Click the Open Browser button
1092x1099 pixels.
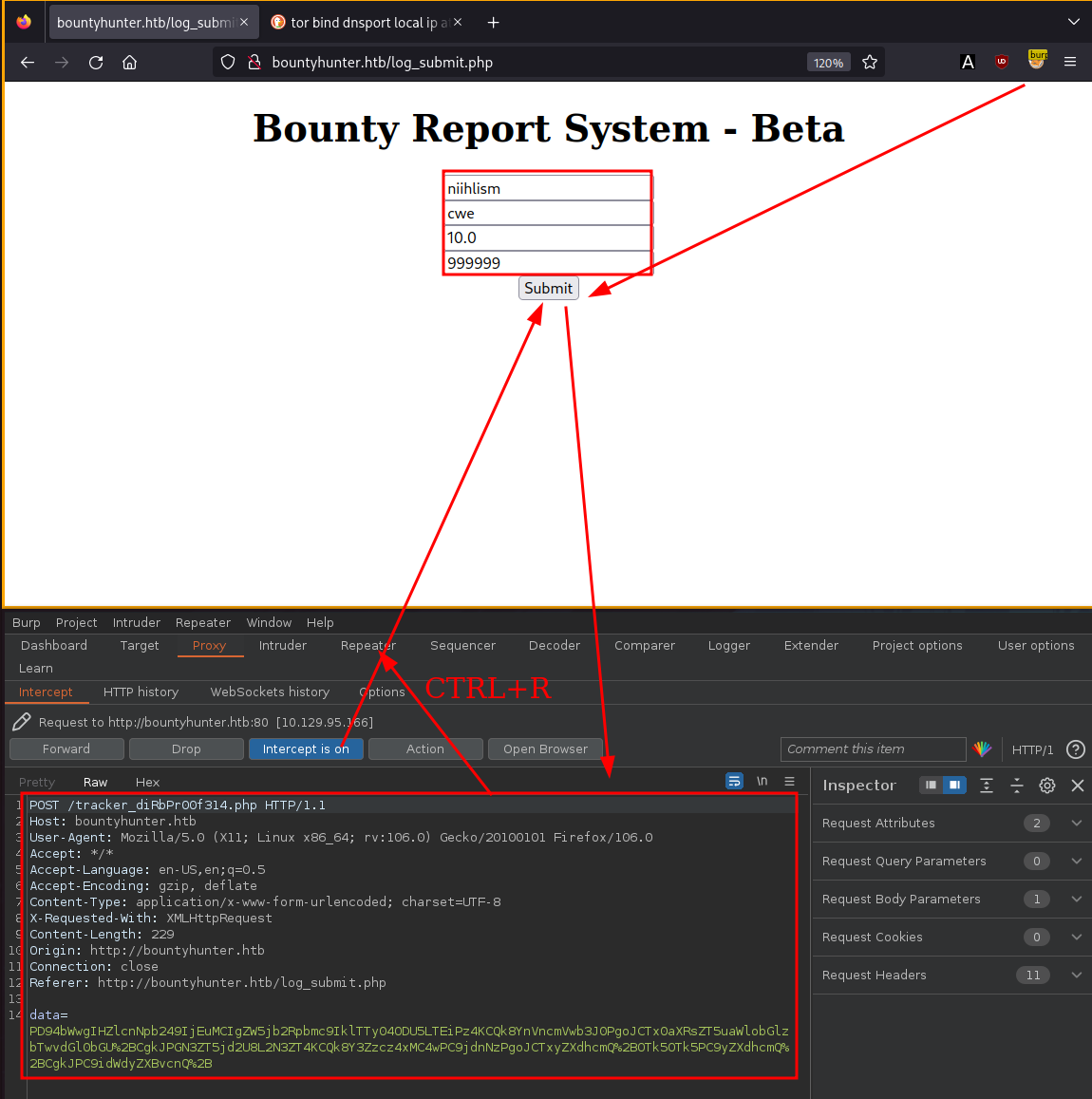[546, 748]
